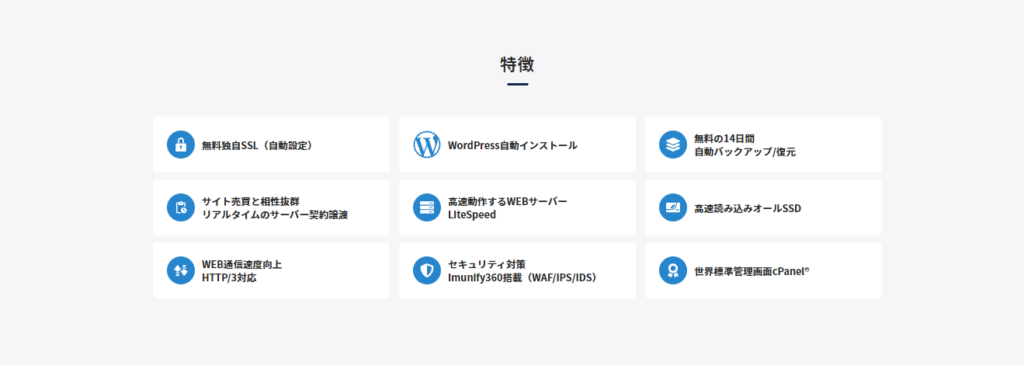This screenshot has width=1024, height=366.
Task: Click the stacked layers backup icon
Action: click(673, 144)
